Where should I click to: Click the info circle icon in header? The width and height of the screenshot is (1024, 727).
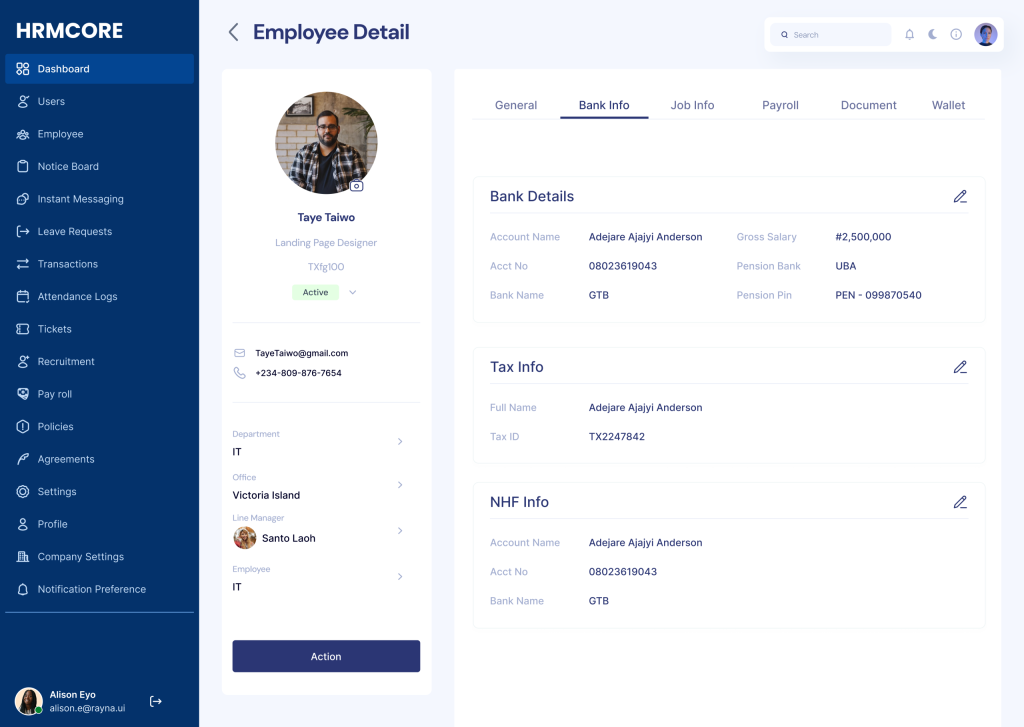[x=956, y=34]
